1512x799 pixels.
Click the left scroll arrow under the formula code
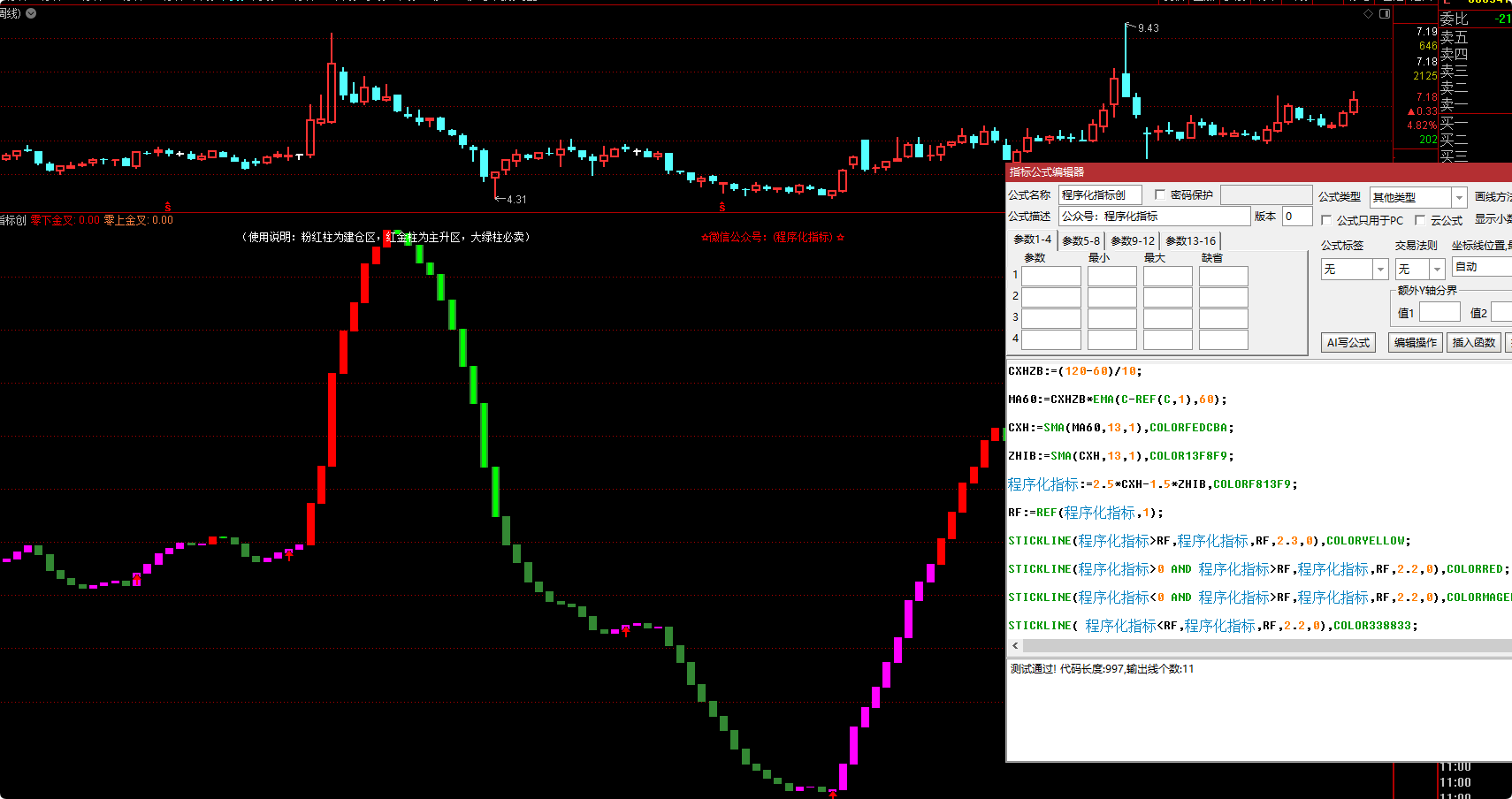1015,646
